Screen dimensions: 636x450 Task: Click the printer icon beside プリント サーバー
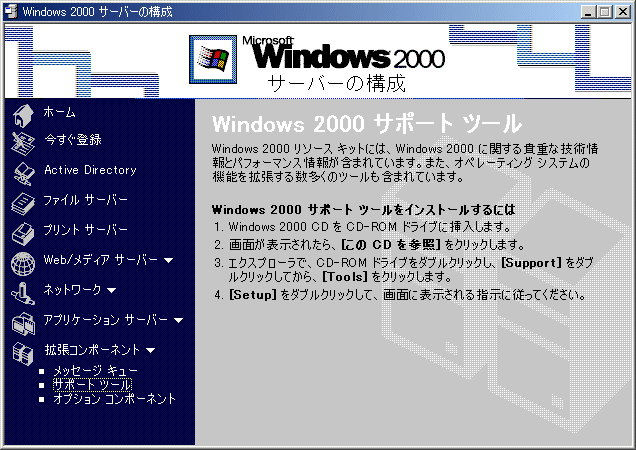coord(23,234)
